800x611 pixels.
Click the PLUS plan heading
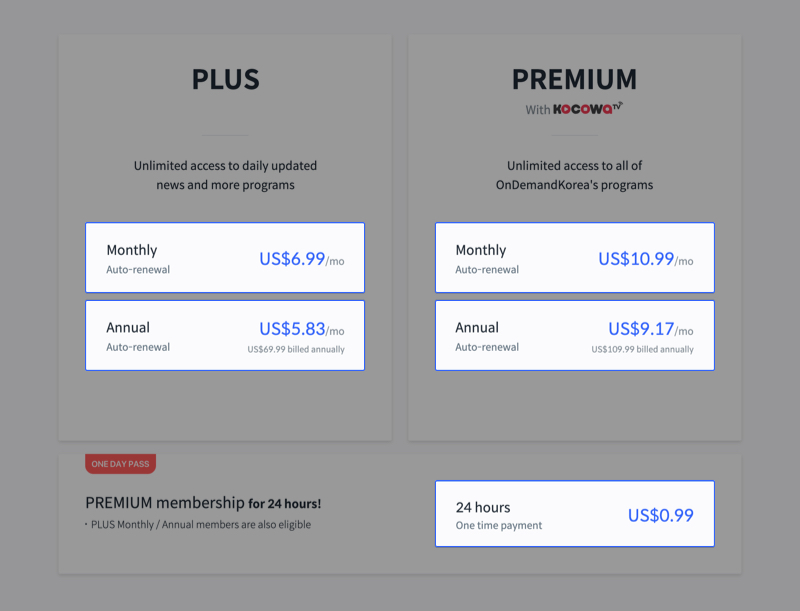[x=226, y=80]
